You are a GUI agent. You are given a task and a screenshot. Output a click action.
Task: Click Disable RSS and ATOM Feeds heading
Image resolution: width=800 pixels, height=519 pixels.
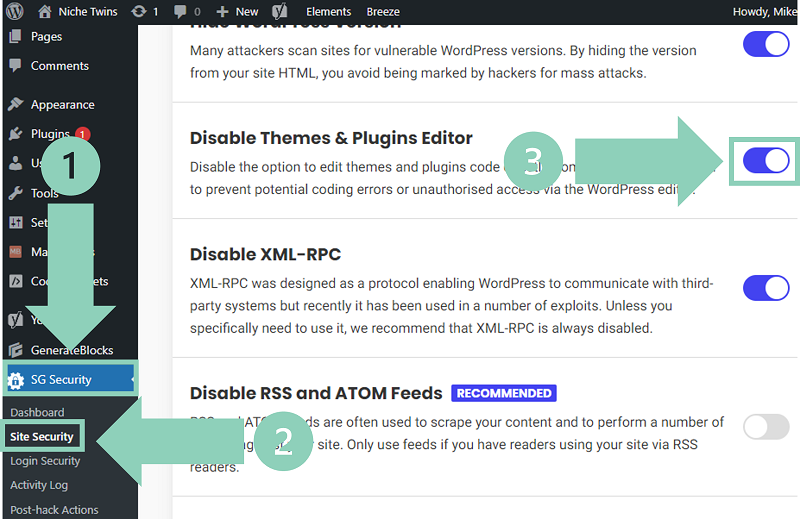[316, 393]
